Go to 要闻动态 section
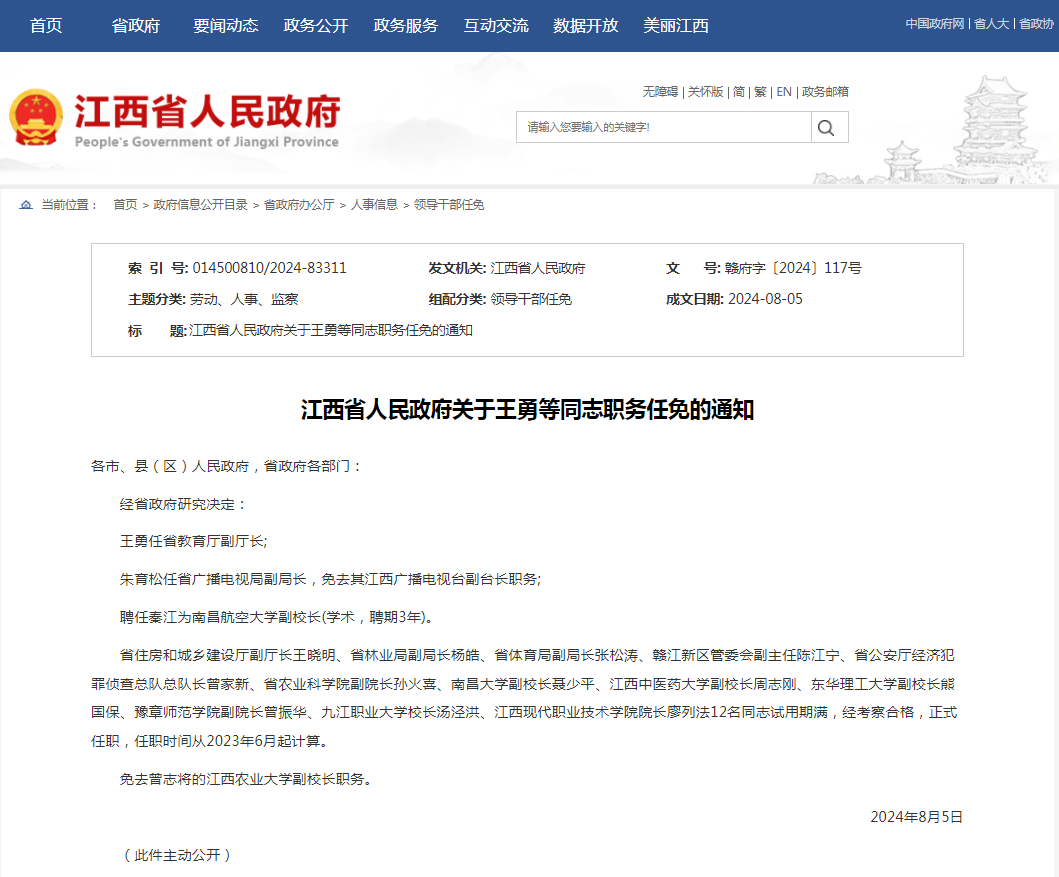The height and width of the screenshot is (877, 1059). [225, 26]
